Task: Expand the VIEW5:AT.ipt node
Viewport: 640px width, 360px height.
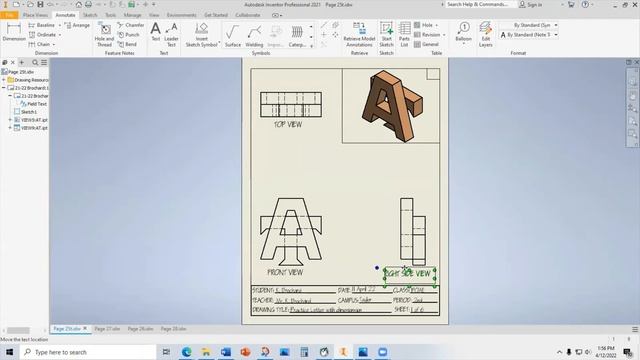Action: pos(10,120)
